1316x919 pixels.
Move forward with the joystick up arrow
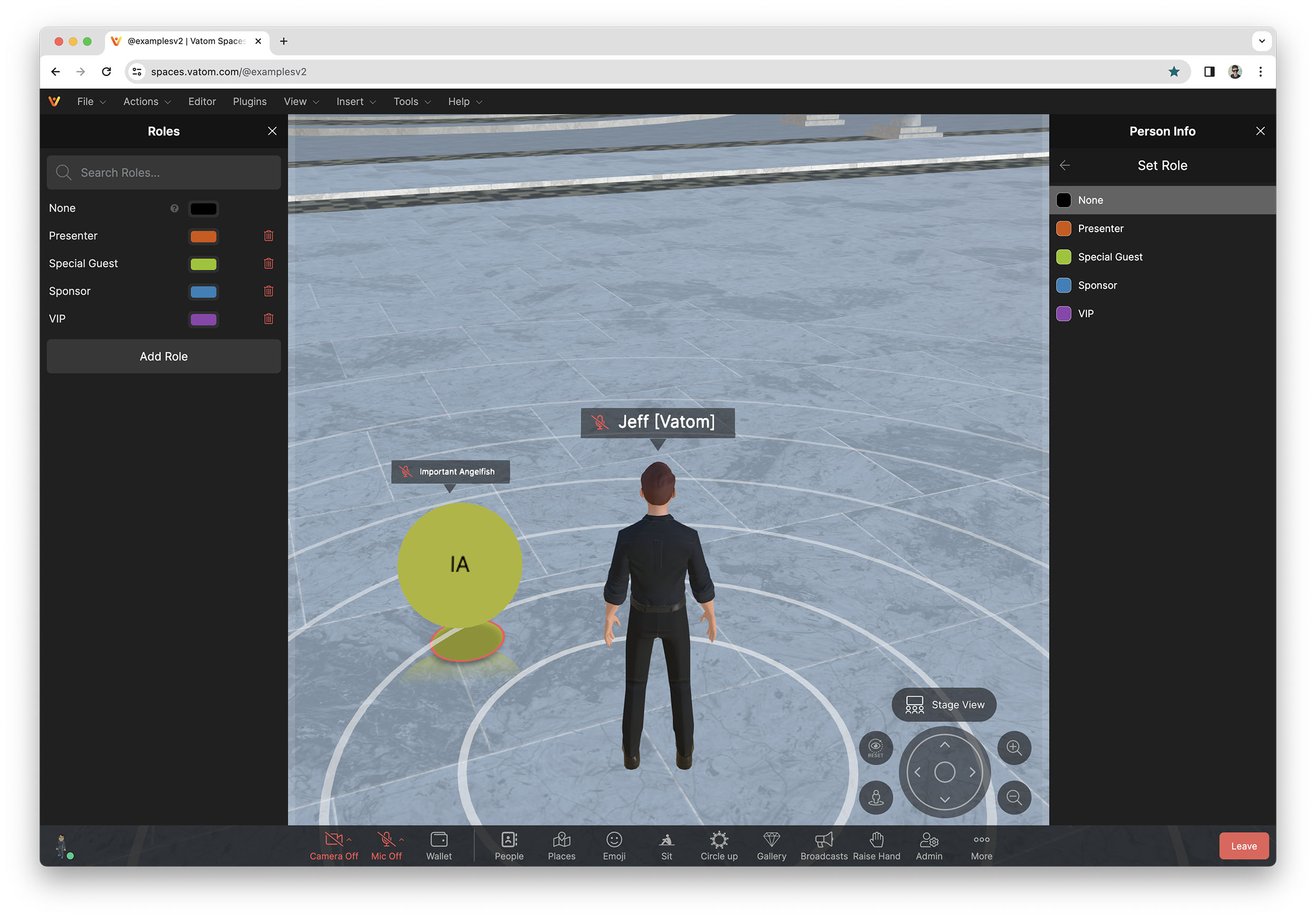pos(944,745)
